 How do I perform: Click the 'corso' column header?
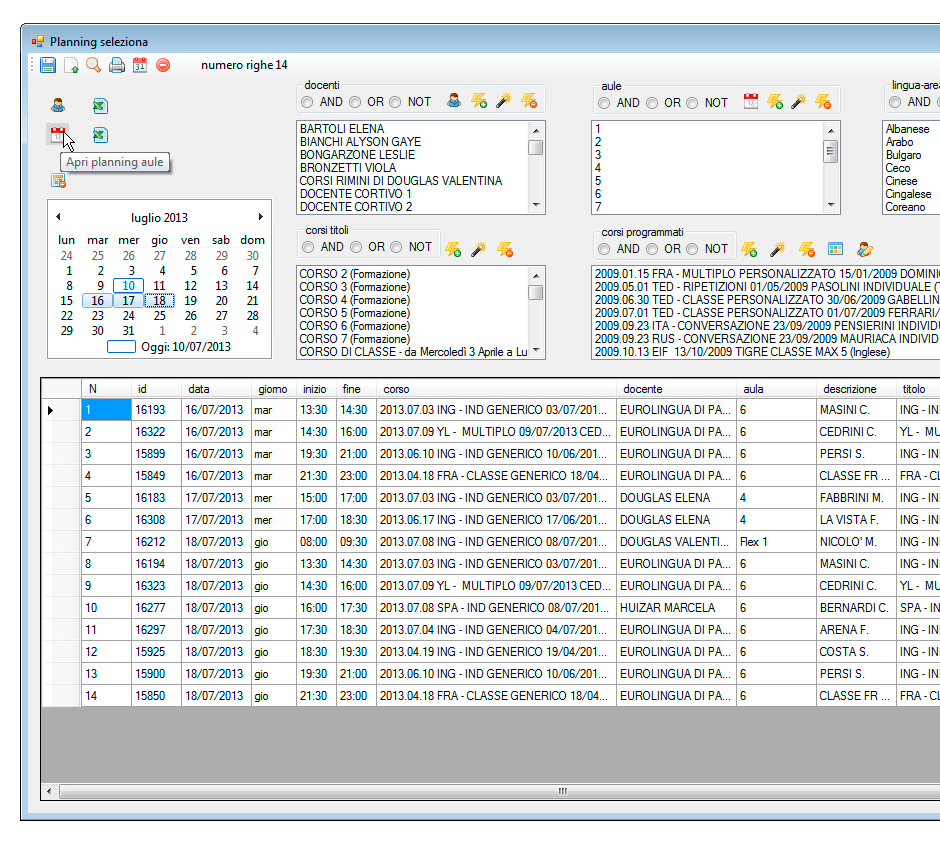click(x=496, y=389)
